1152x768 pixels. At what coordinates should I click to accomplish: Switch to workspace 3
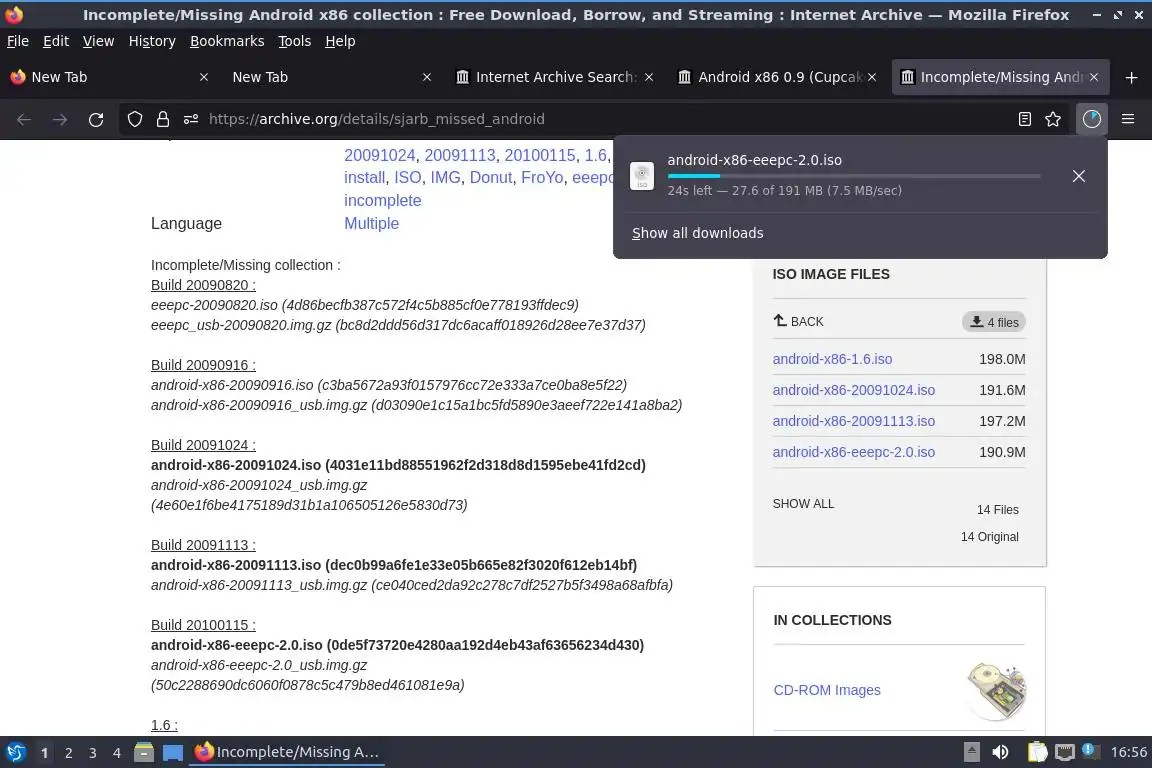click(93, 753)
